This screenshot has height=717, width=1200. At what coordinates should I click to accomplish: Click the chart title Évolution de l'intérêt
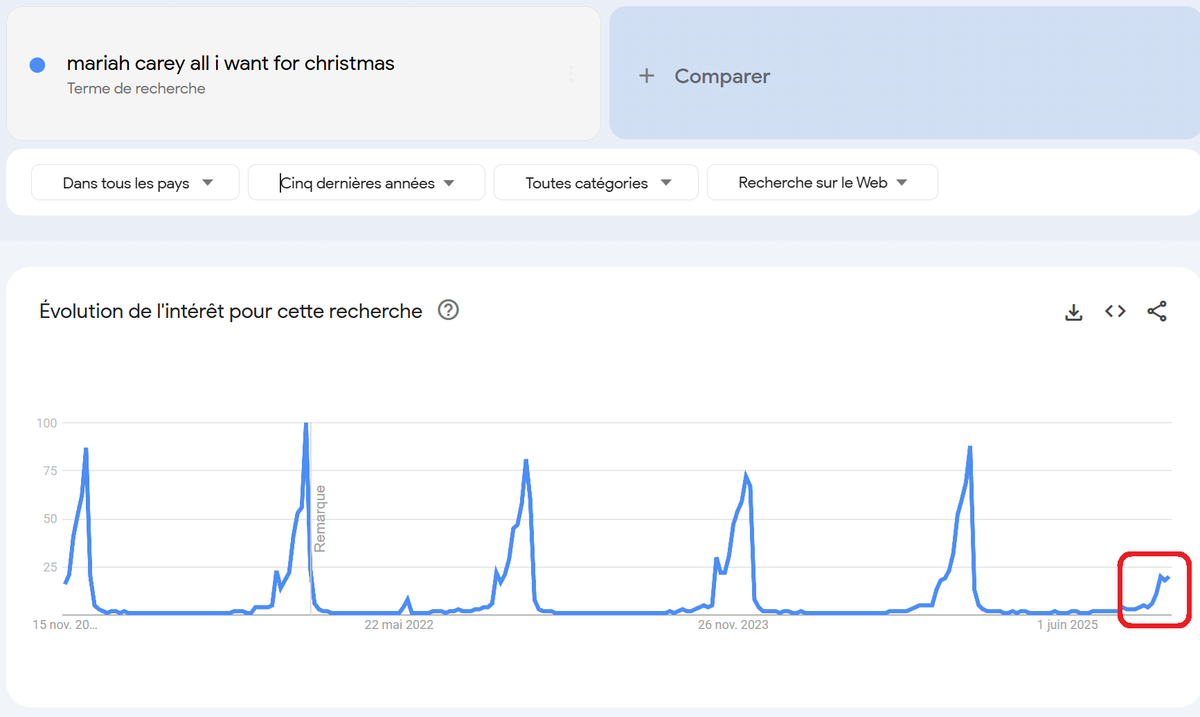pos(231,311)
